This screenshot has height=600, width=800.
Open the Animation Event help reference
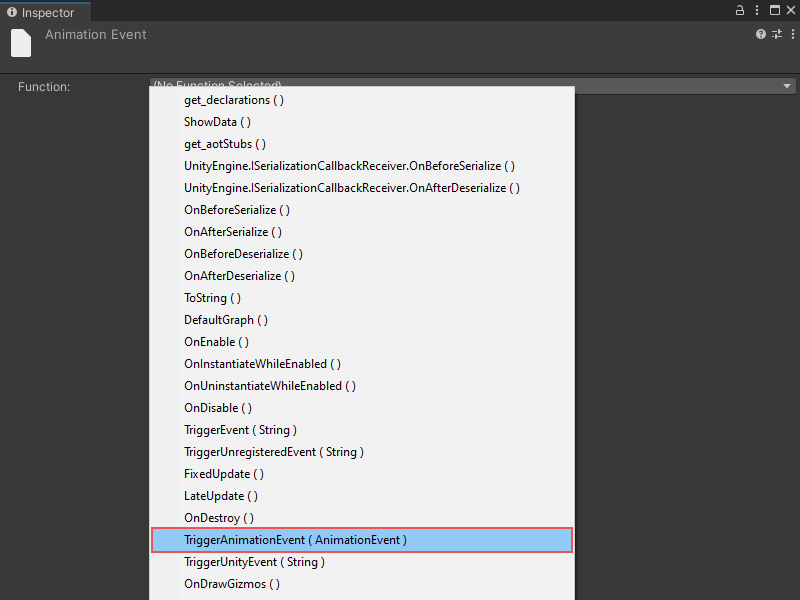[761, 34]
